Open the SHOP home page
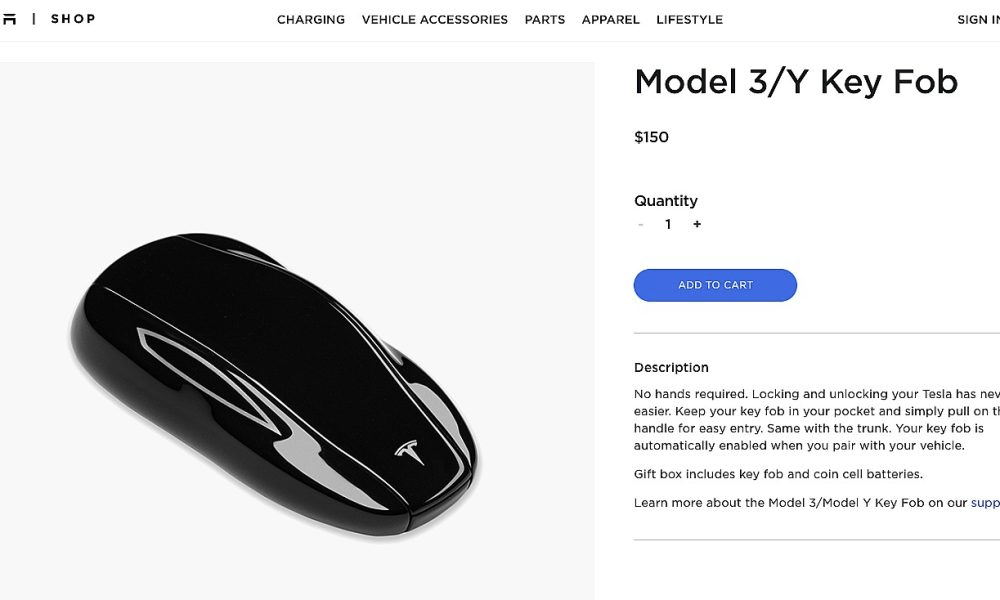 point(73,18)
